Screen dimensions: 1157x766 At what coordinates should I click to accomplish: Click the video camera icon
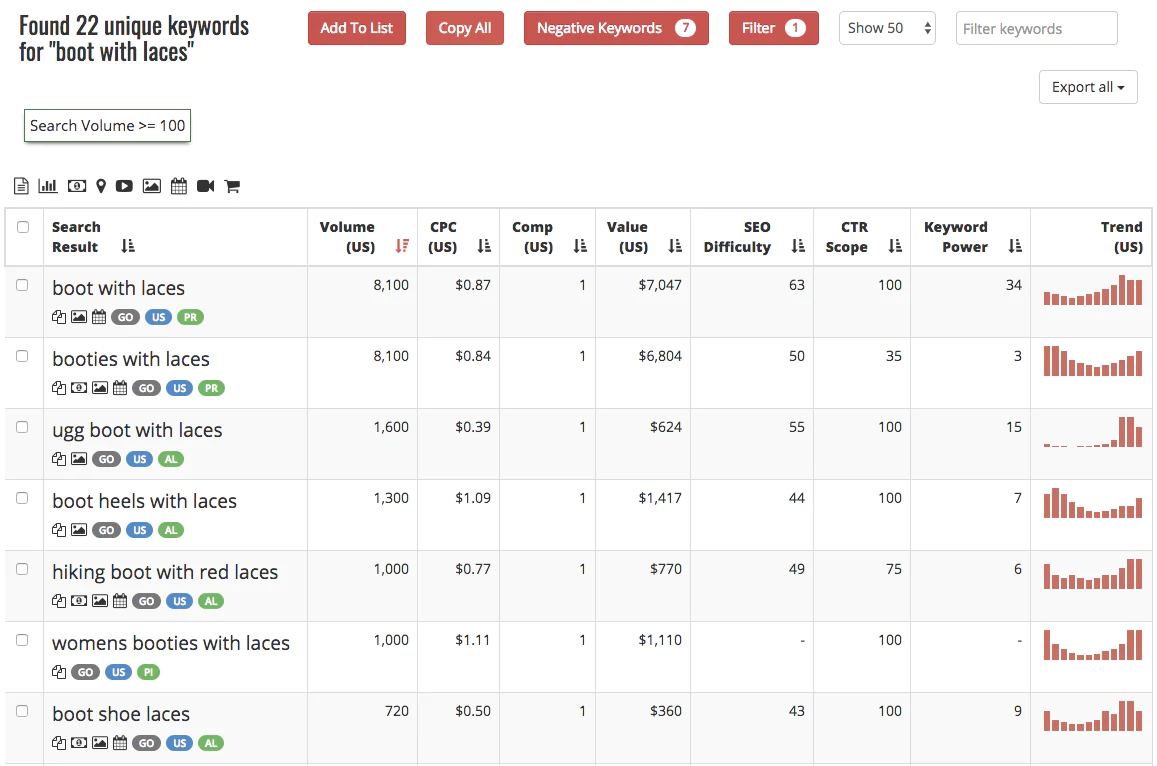tap(206, 186)
